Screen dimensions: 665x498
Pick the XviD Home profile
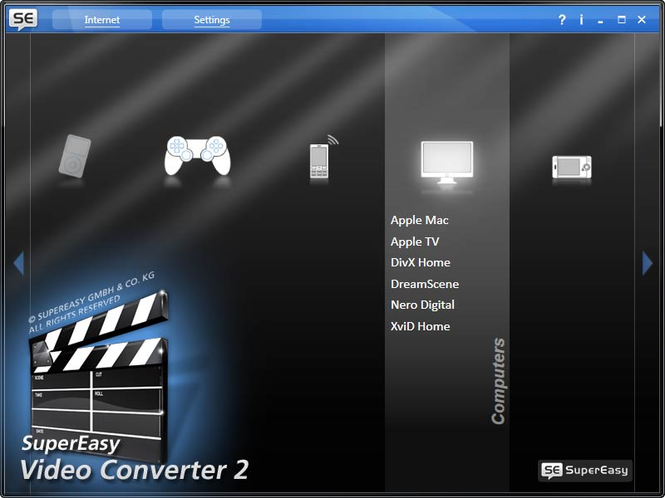coord(420,326)
